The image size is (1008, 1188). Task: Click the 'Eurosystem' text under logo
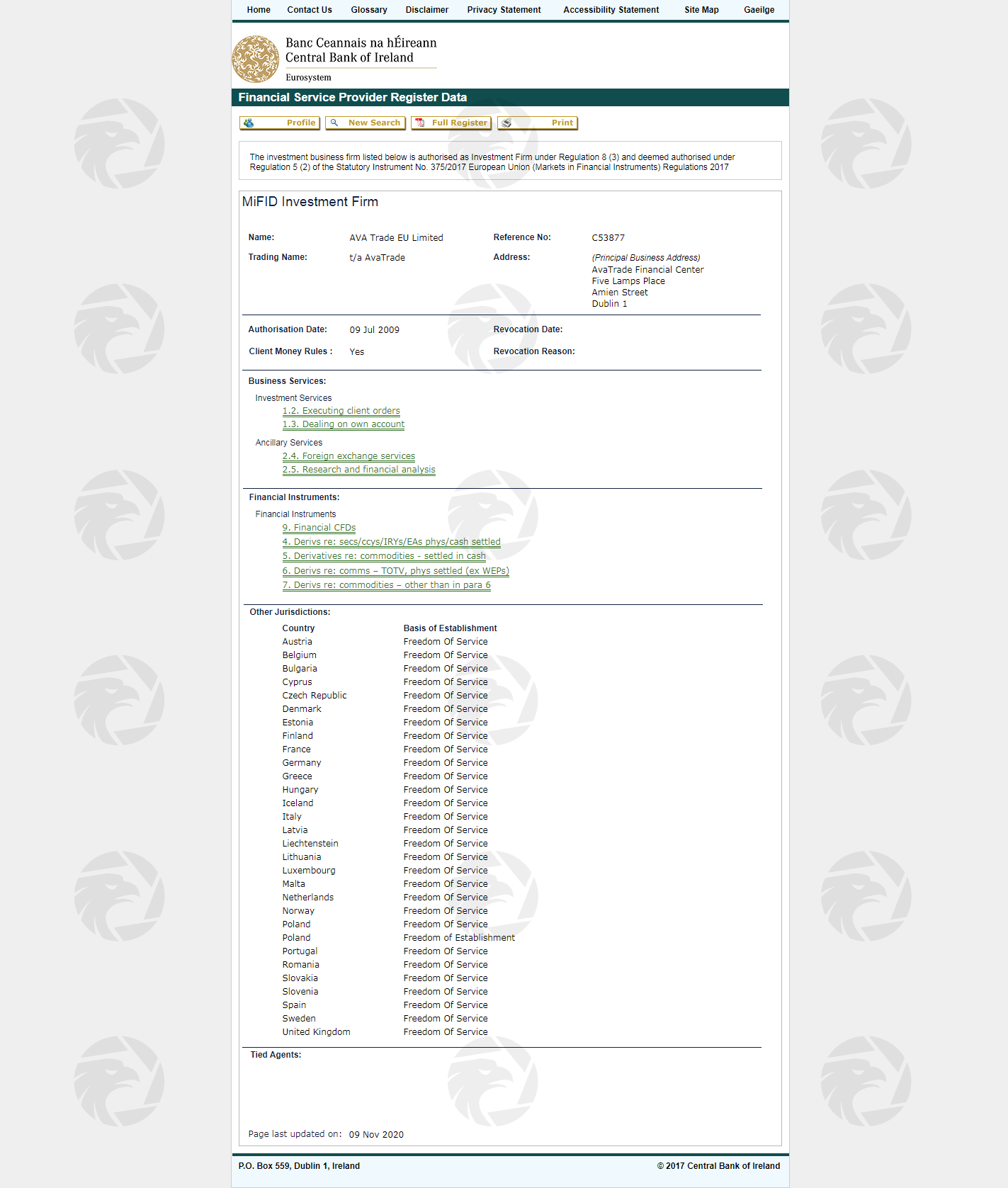click(x=308, y=78)
